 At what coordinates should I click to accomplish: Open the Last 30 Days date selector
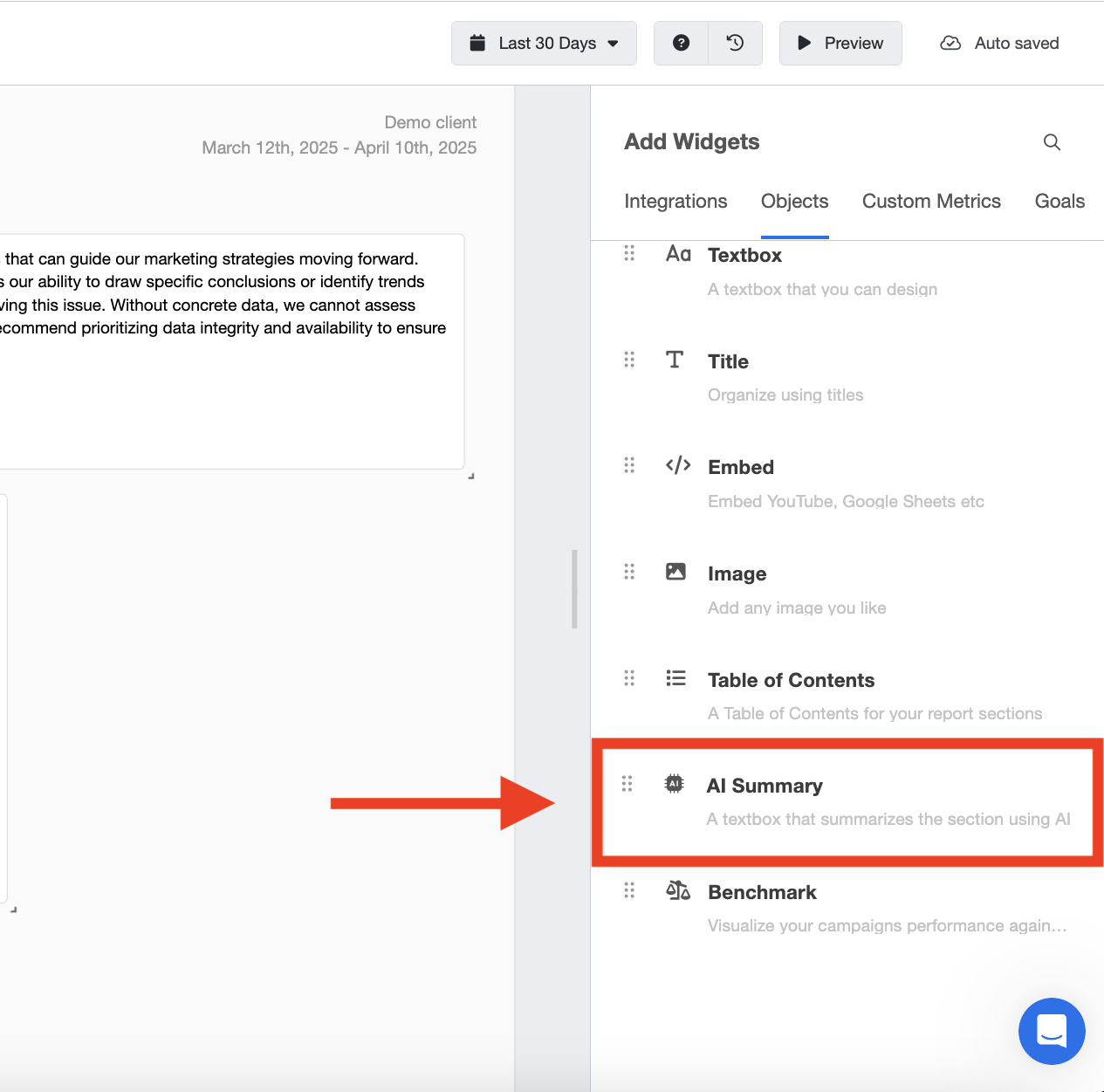pos(543,43)
